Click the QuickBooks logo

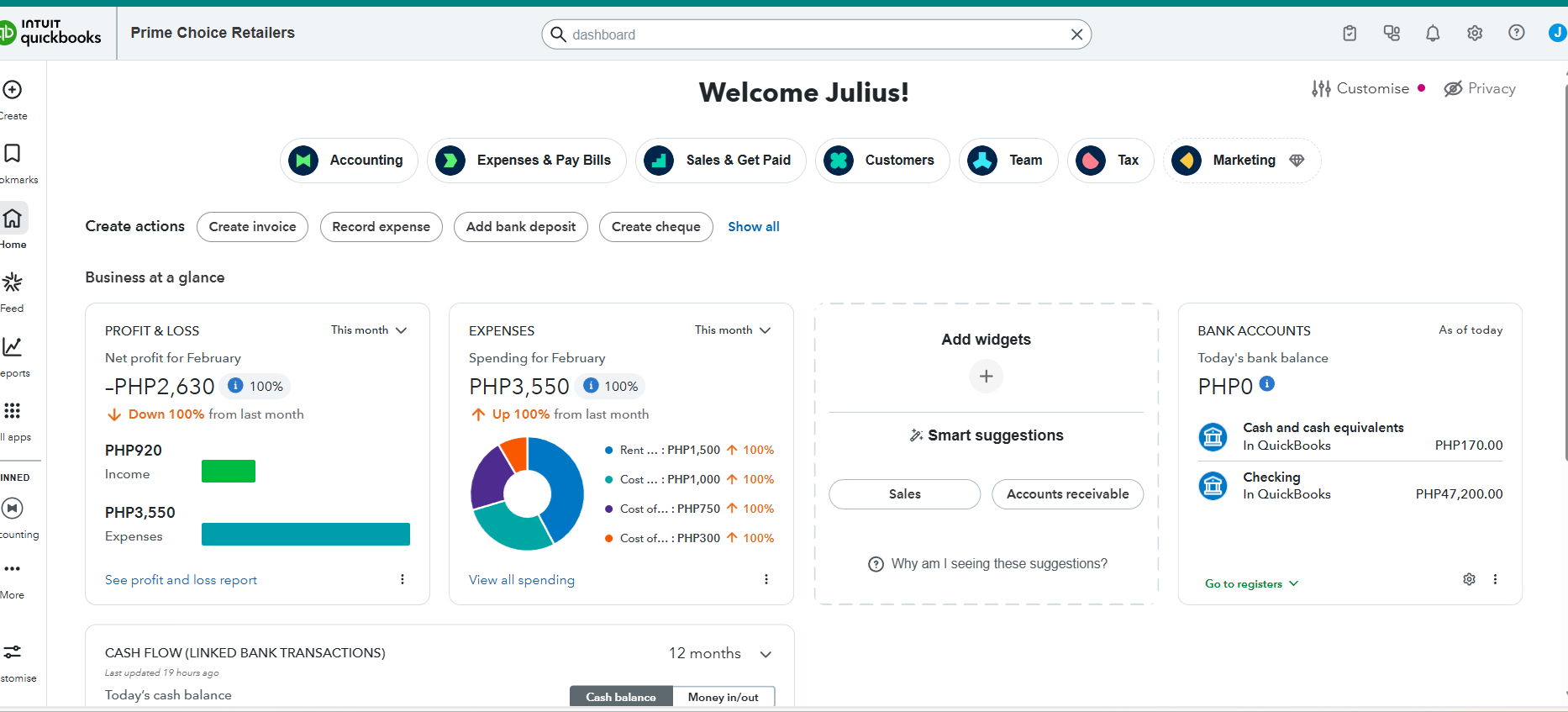coord(50,33)
